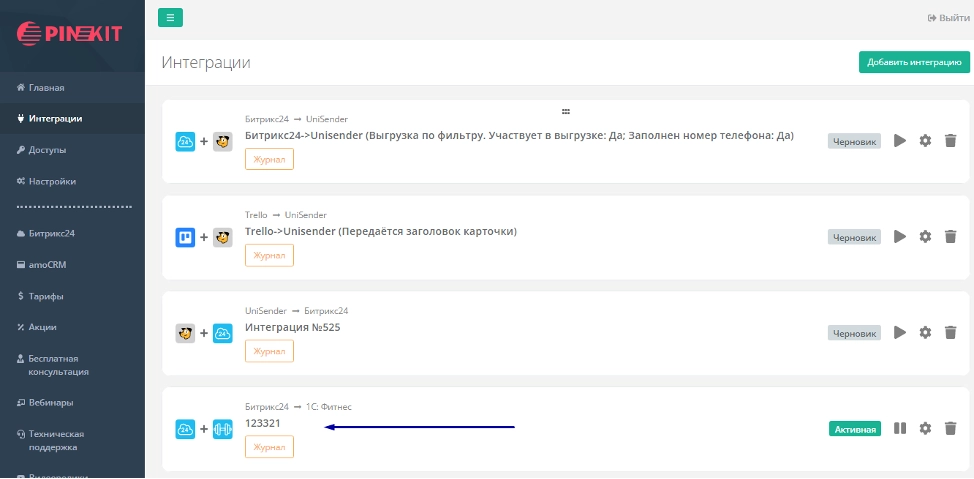Toggle the sidebar with hamburger button
The image size is (974, 479).
[x=170, y=17]
